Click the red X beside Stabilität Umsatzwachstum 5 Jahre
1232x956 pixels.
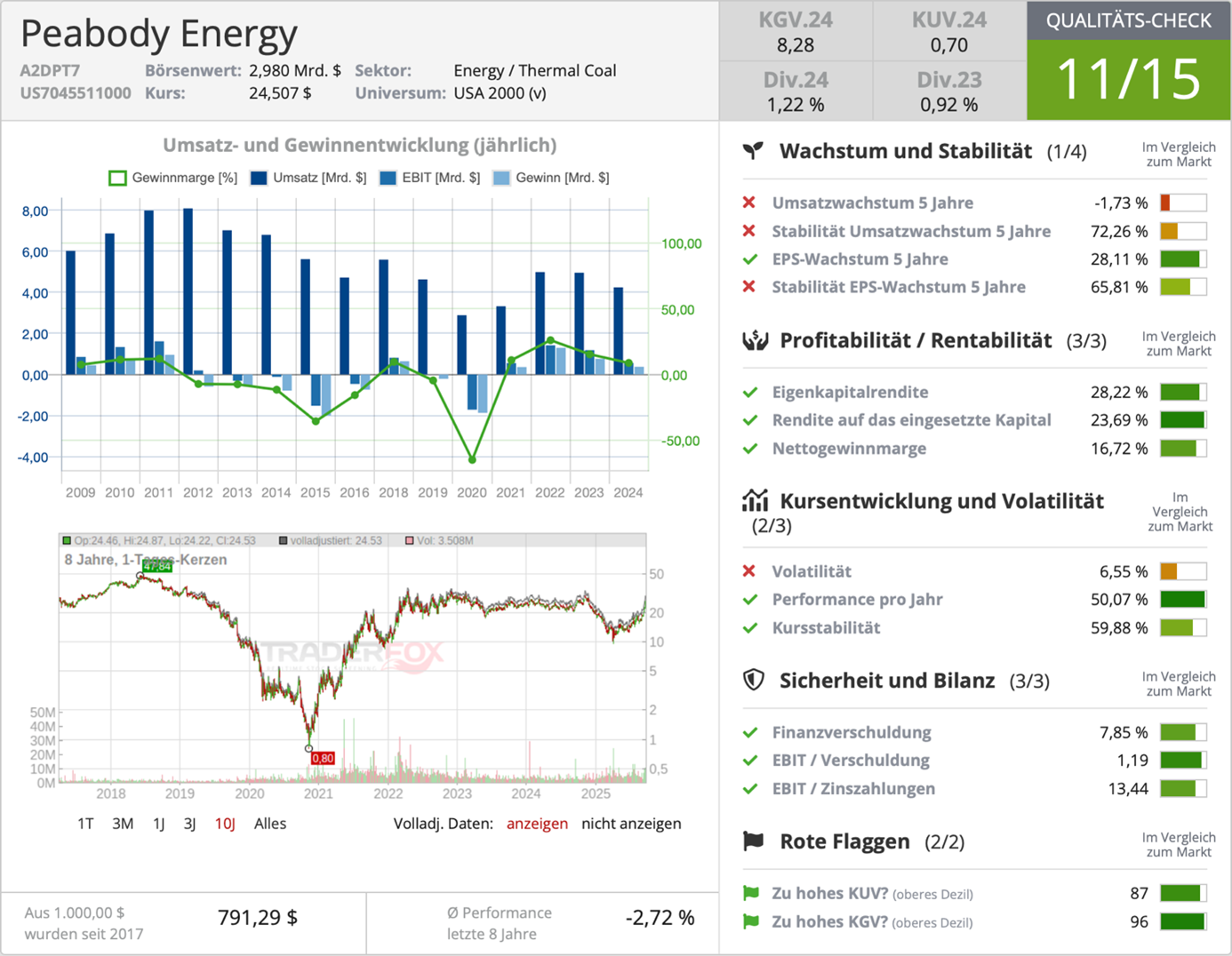click(749, 231)
